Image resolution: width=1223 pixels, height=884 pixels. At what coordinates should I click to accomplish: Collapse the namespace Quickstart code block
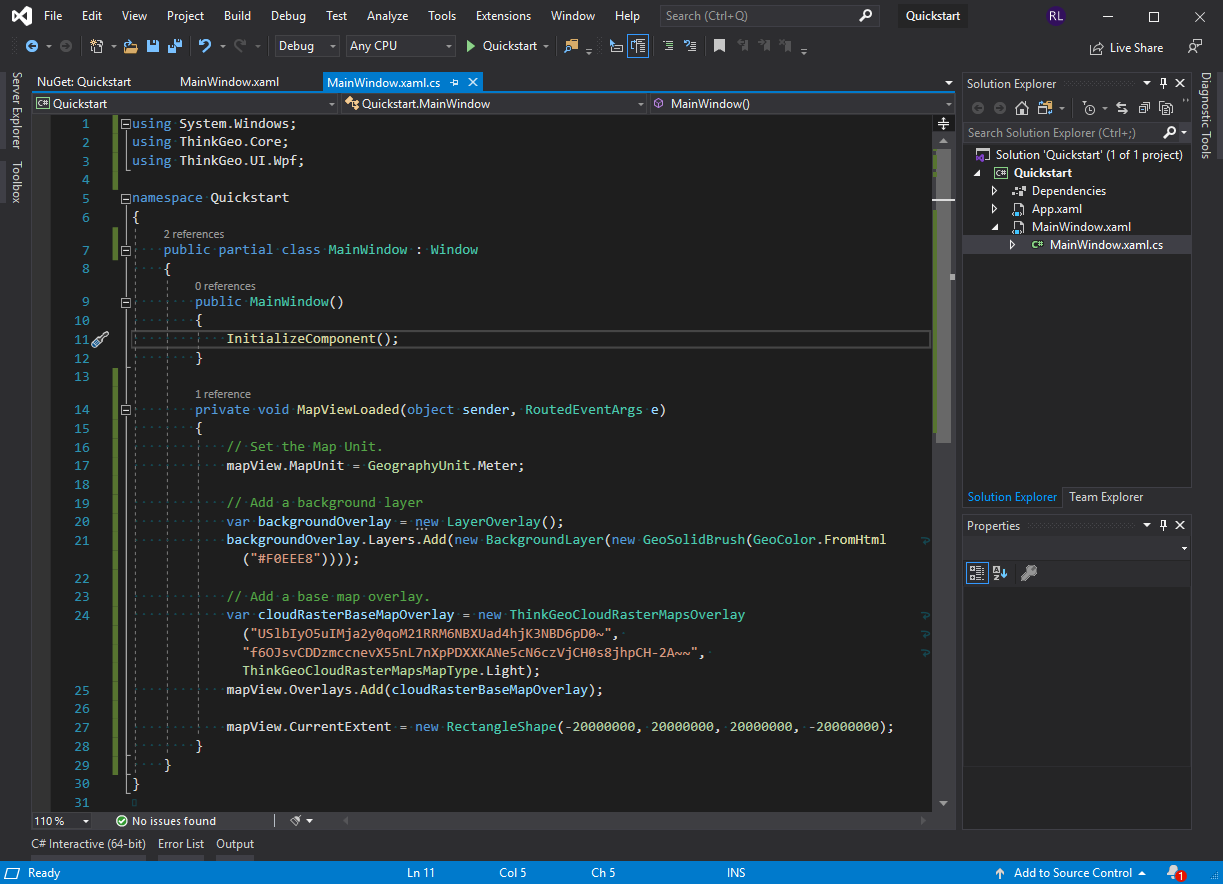(125, 198)
